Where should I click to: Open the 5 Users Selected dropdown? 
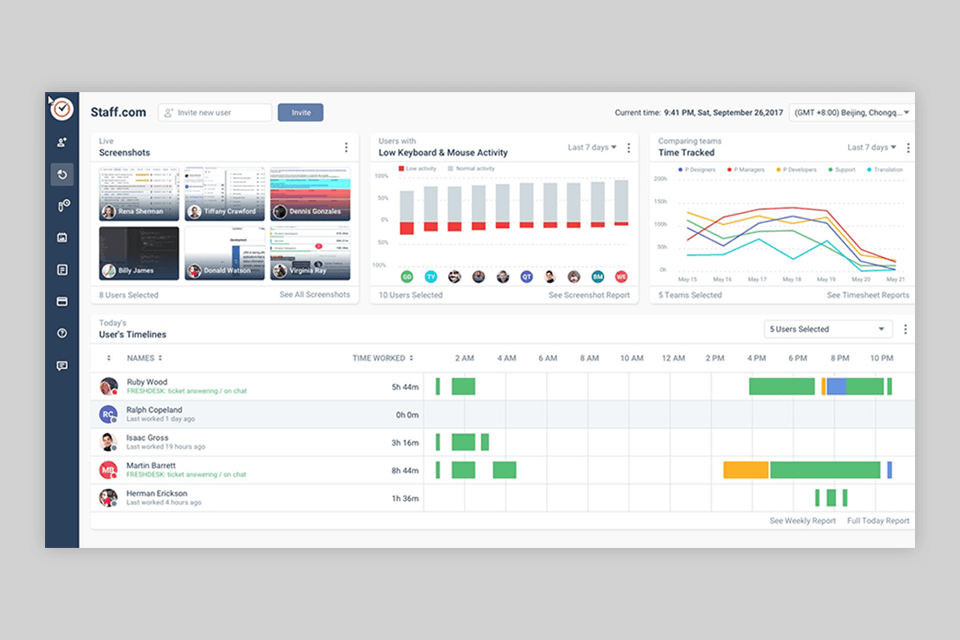click(x=828, y=329)
